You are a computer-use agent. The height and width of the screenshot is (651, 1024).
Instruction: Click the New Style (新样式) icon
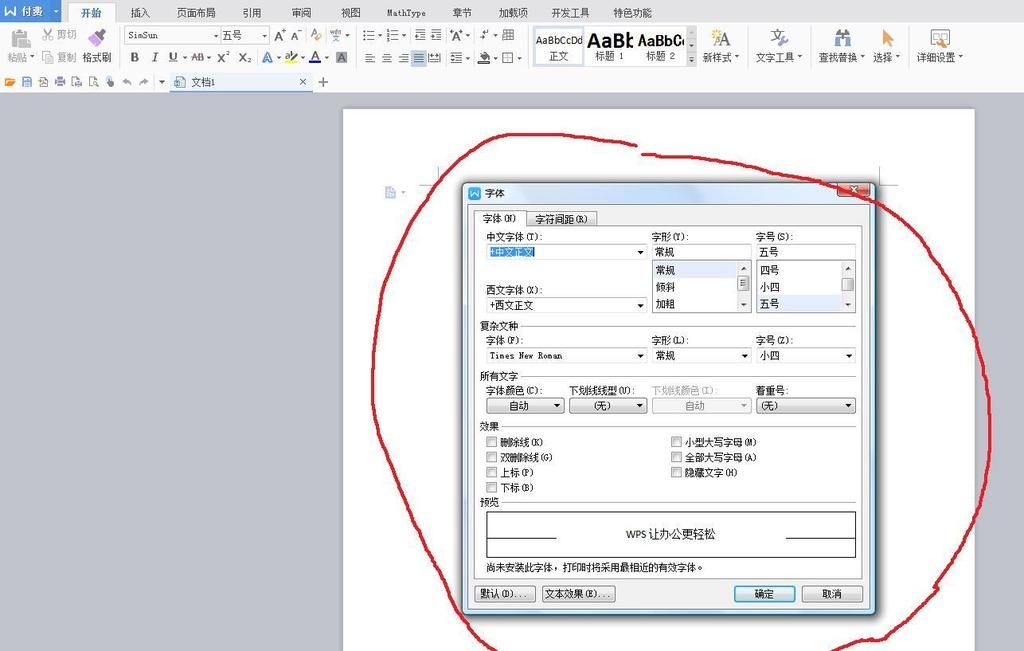(720, 37)
